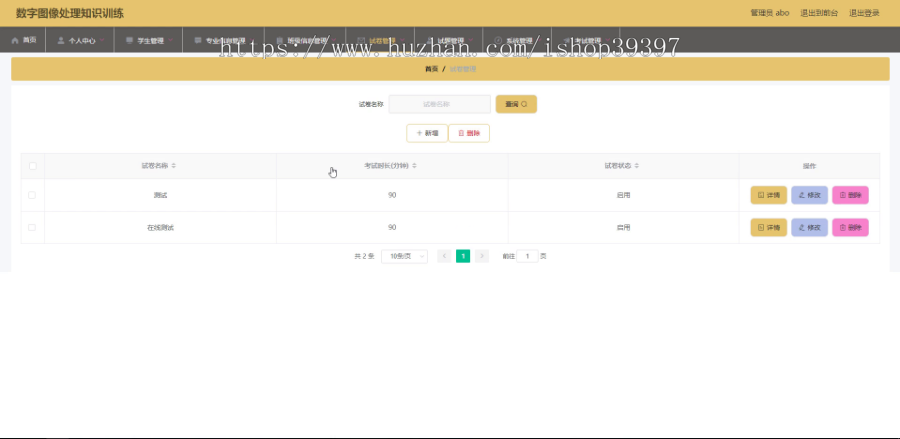Image resolution: width=900 pixels, height=439 pixels.
Task: Click the person icon beside 个人中心
Action: coord(61,41)
